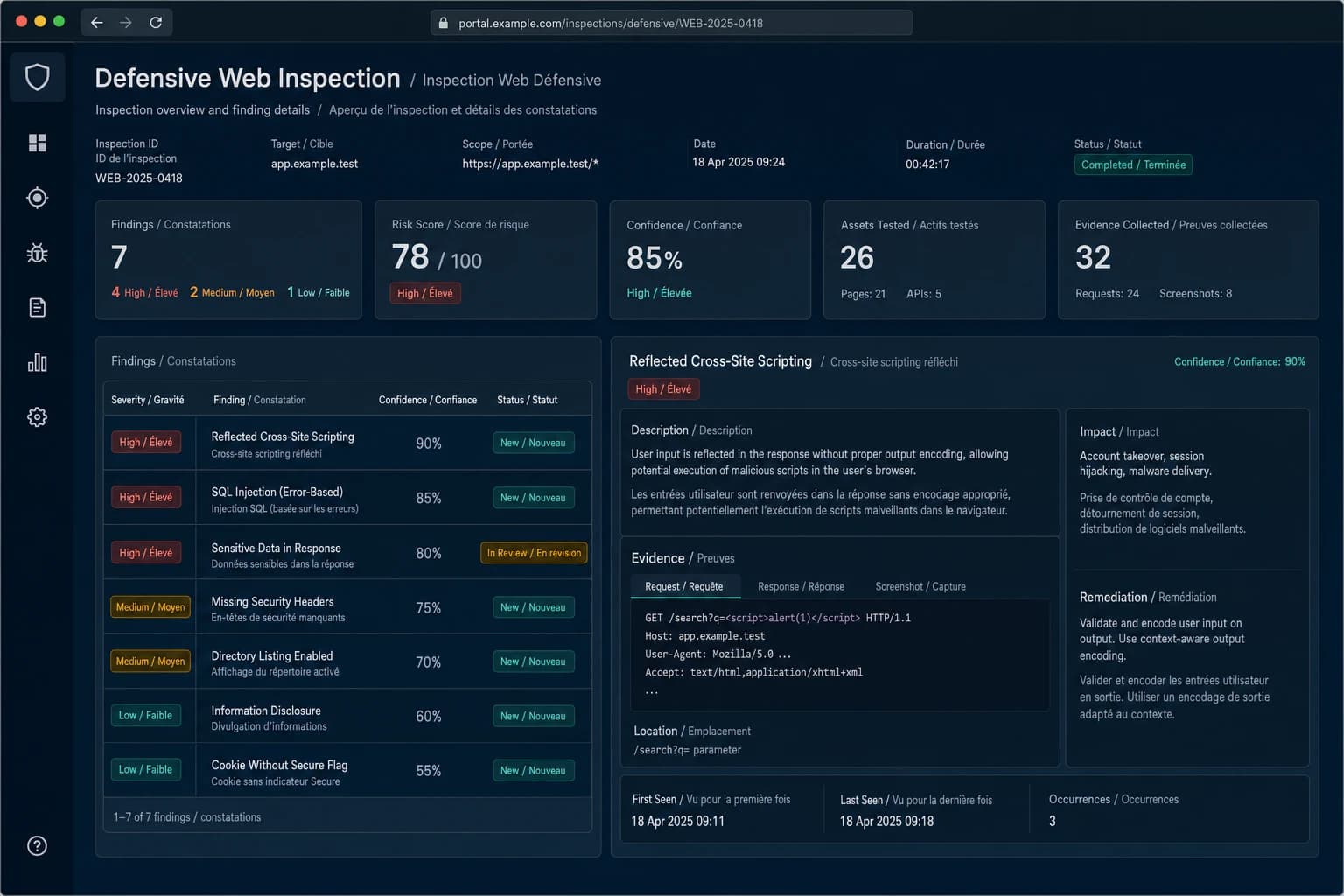The height and width of the screenshot is (896, 1344).
Task: Open the bug findings icon in sidebar
Action: pyautogui.click(x=37, y=253)
